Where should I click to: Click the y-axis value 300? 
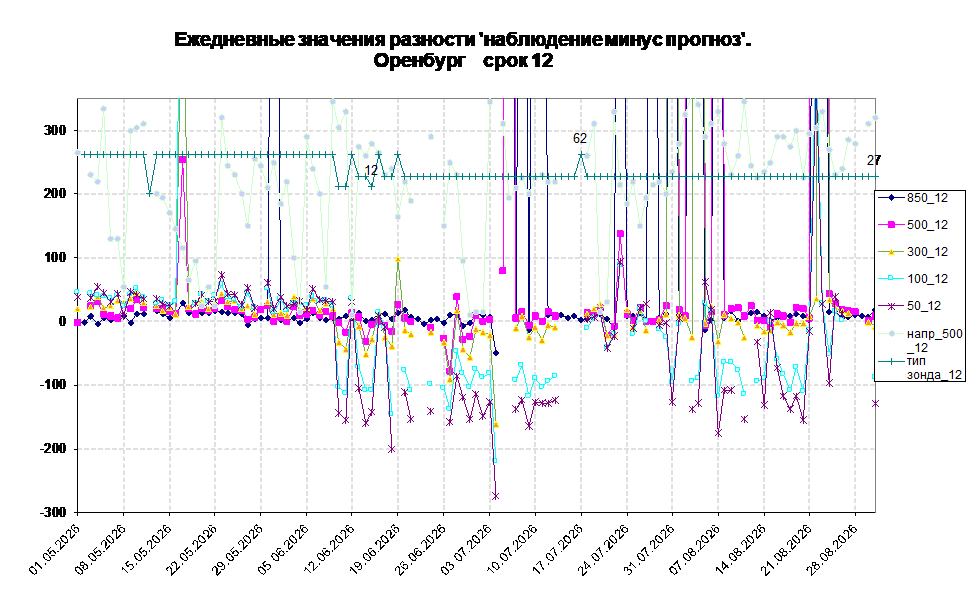coord(55,130)
